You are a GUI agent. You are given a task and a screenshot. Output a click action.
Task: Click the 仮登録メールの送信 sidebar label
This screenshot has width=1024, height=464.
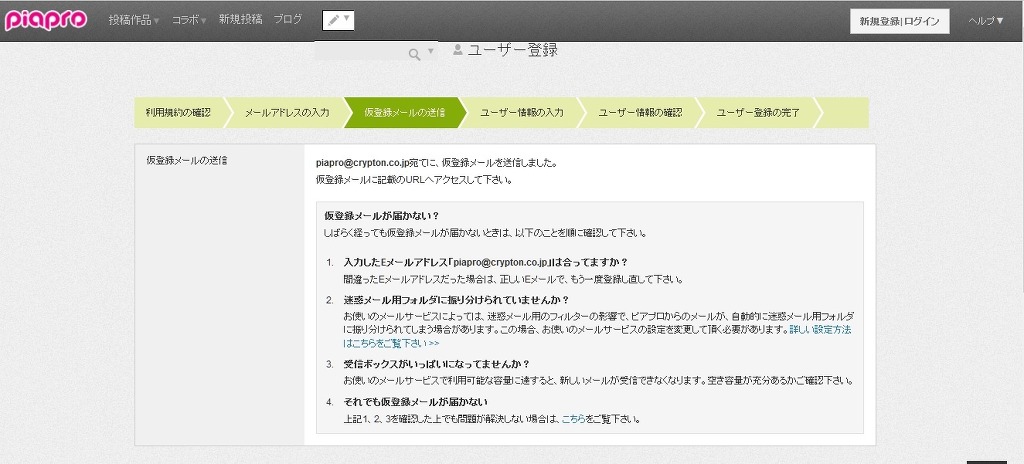tap(187, 160)
